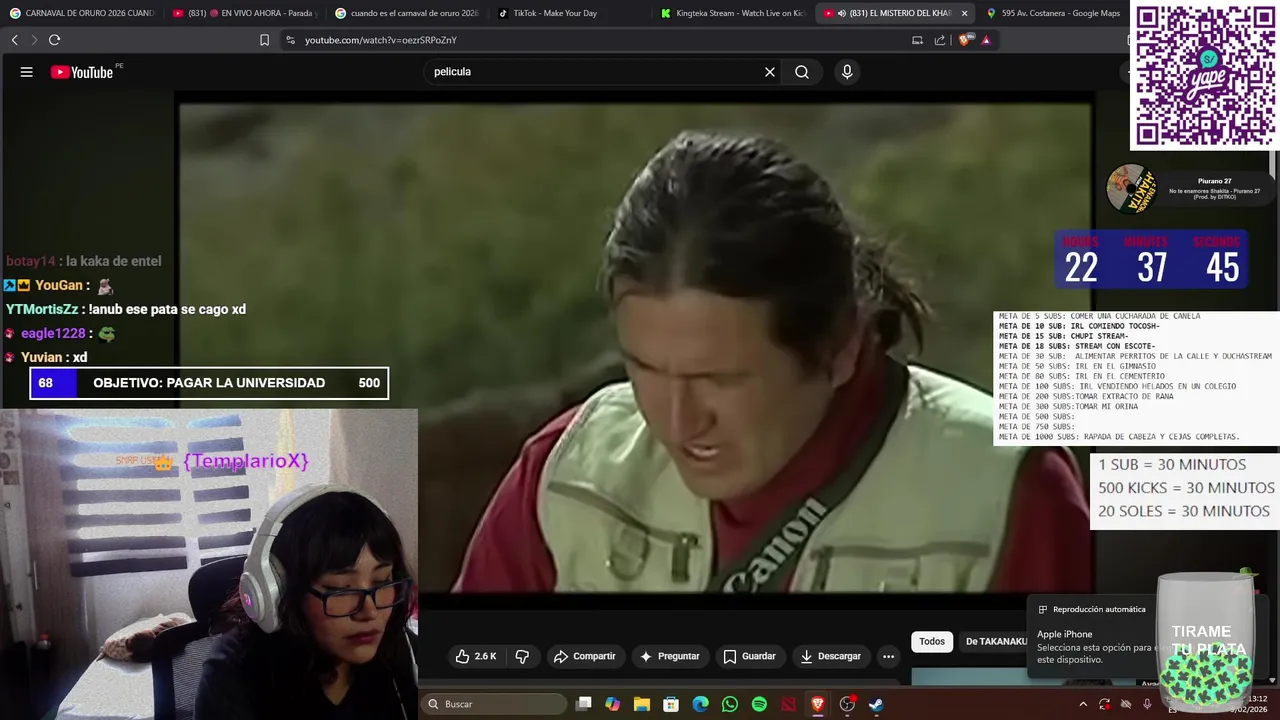Image resolution: width=1280 pixels, height=720 pixels.
Task: Open Dota 2 red icon in taskbar
Action: 789,704
